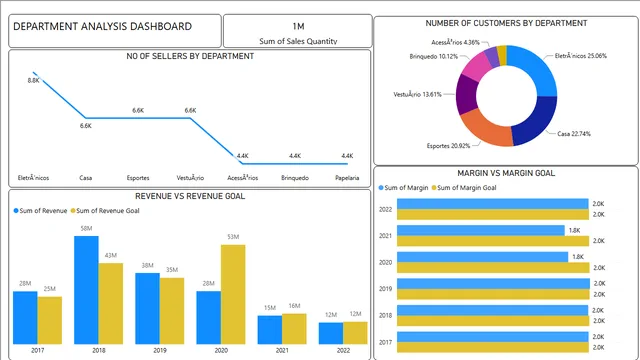The height and width of the screenshot is (360, 640).
Task: Click the yellow Sum of Revenue Goal legend marker
Action: tap(73, 211)
